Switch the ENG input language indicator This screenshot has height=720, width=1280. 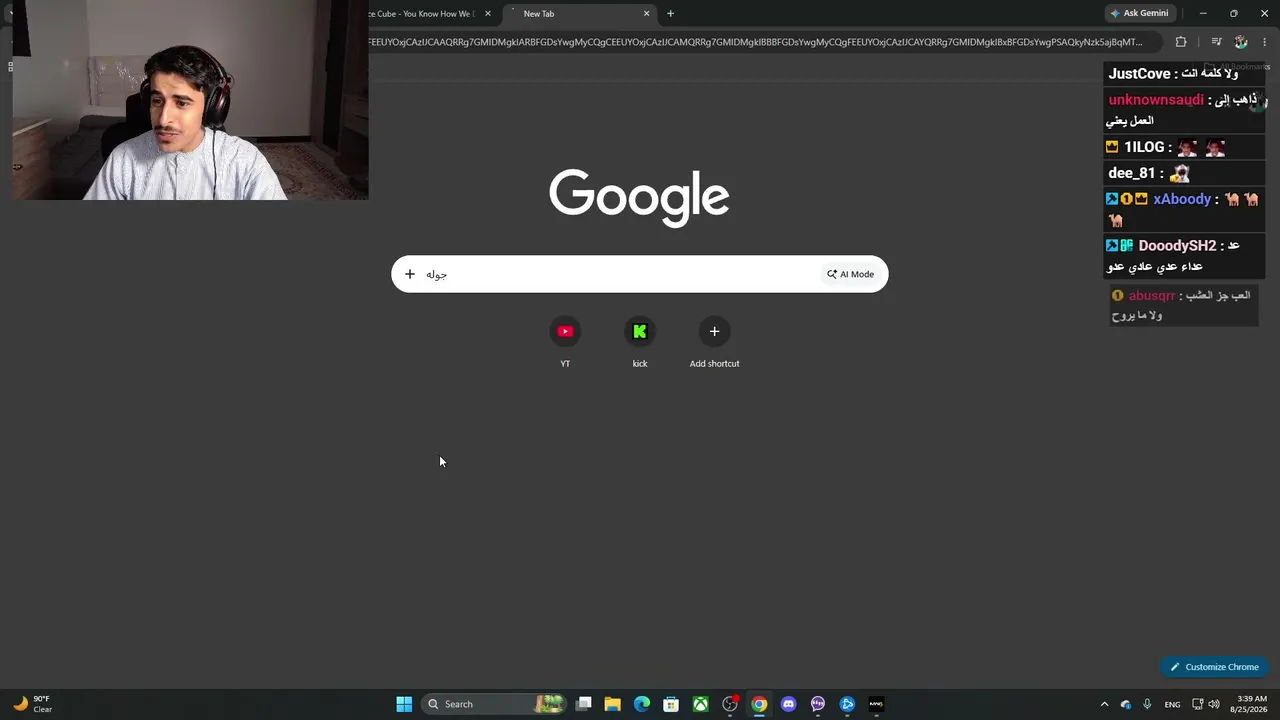coord(1172,704)
